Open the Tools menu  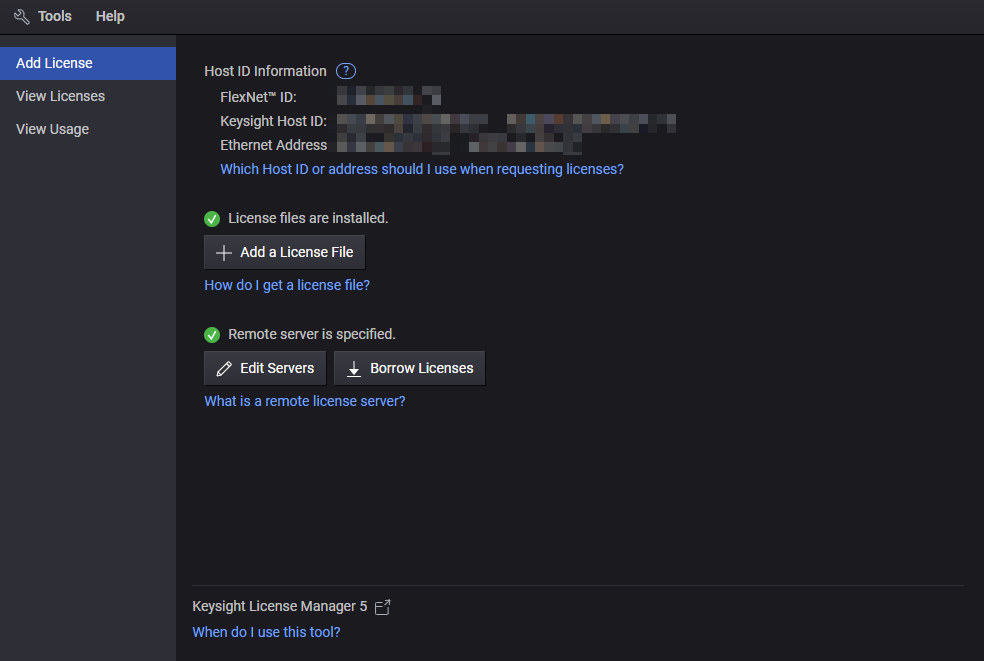pyautogui.click(x=54, y=17)
